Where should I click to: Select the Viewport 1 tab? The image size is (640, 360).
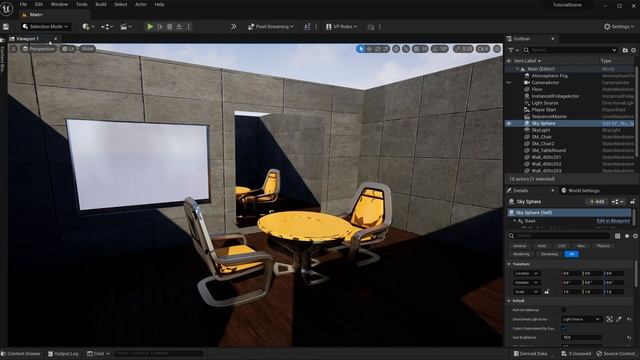coord(27,39)
